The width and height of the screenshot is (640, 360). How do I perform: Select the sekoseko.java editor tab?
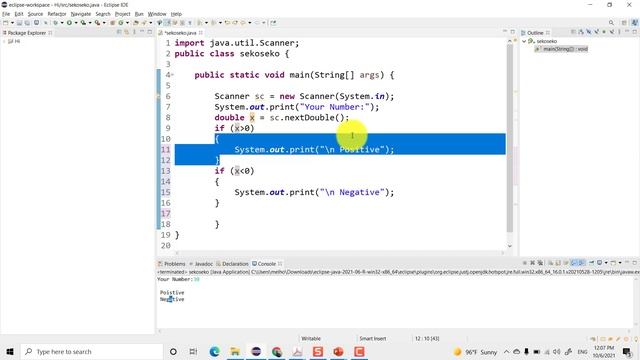pyautogui.click(x=180, y=33)
